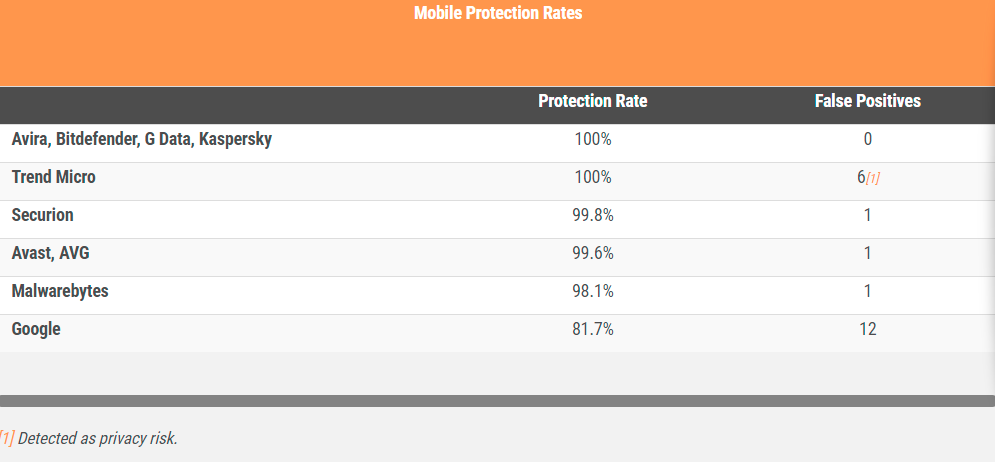Select the Malwarebytes row label
The height and width of the screenshot is (462, 995).
[x=59, y=291]
